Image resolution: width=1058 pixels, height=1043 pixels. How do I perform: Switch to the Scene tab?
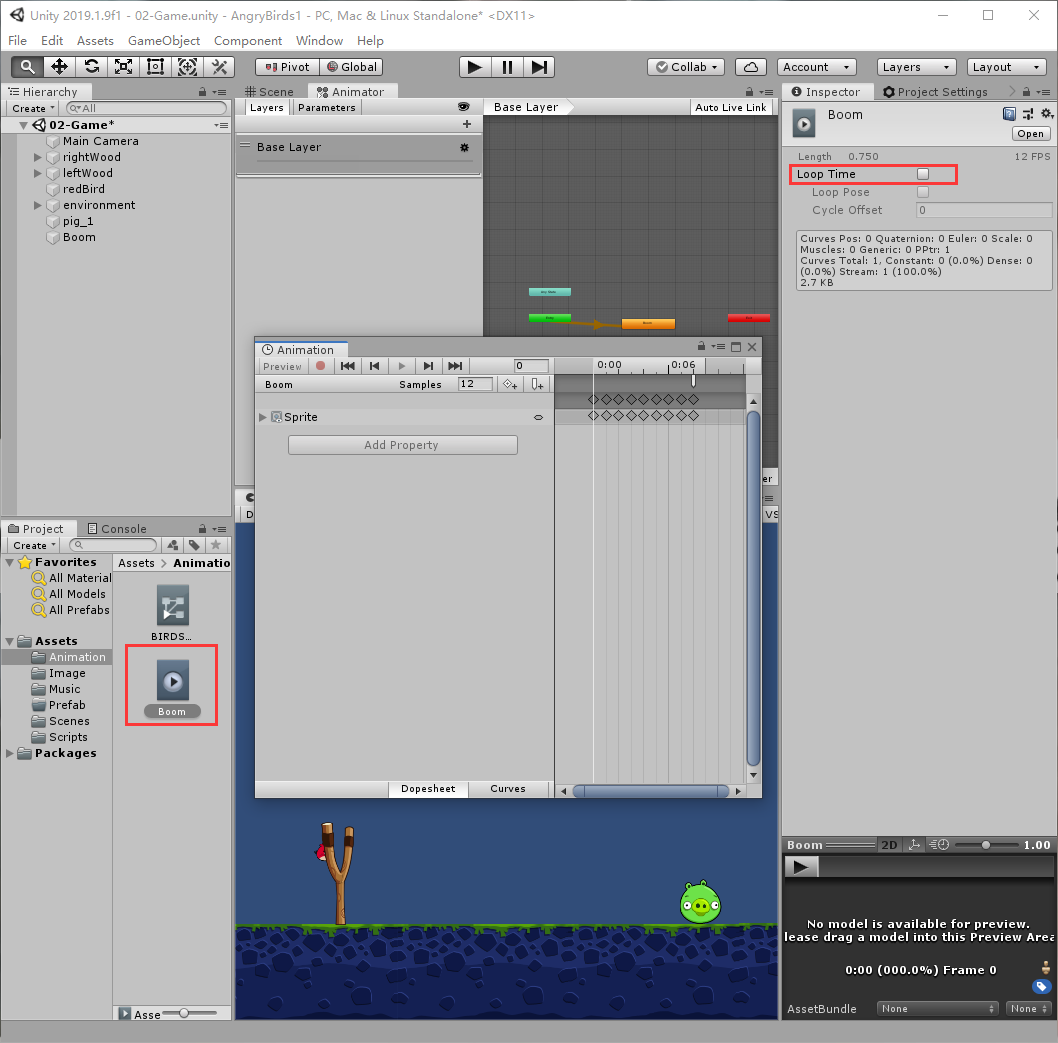pos(269,92)
